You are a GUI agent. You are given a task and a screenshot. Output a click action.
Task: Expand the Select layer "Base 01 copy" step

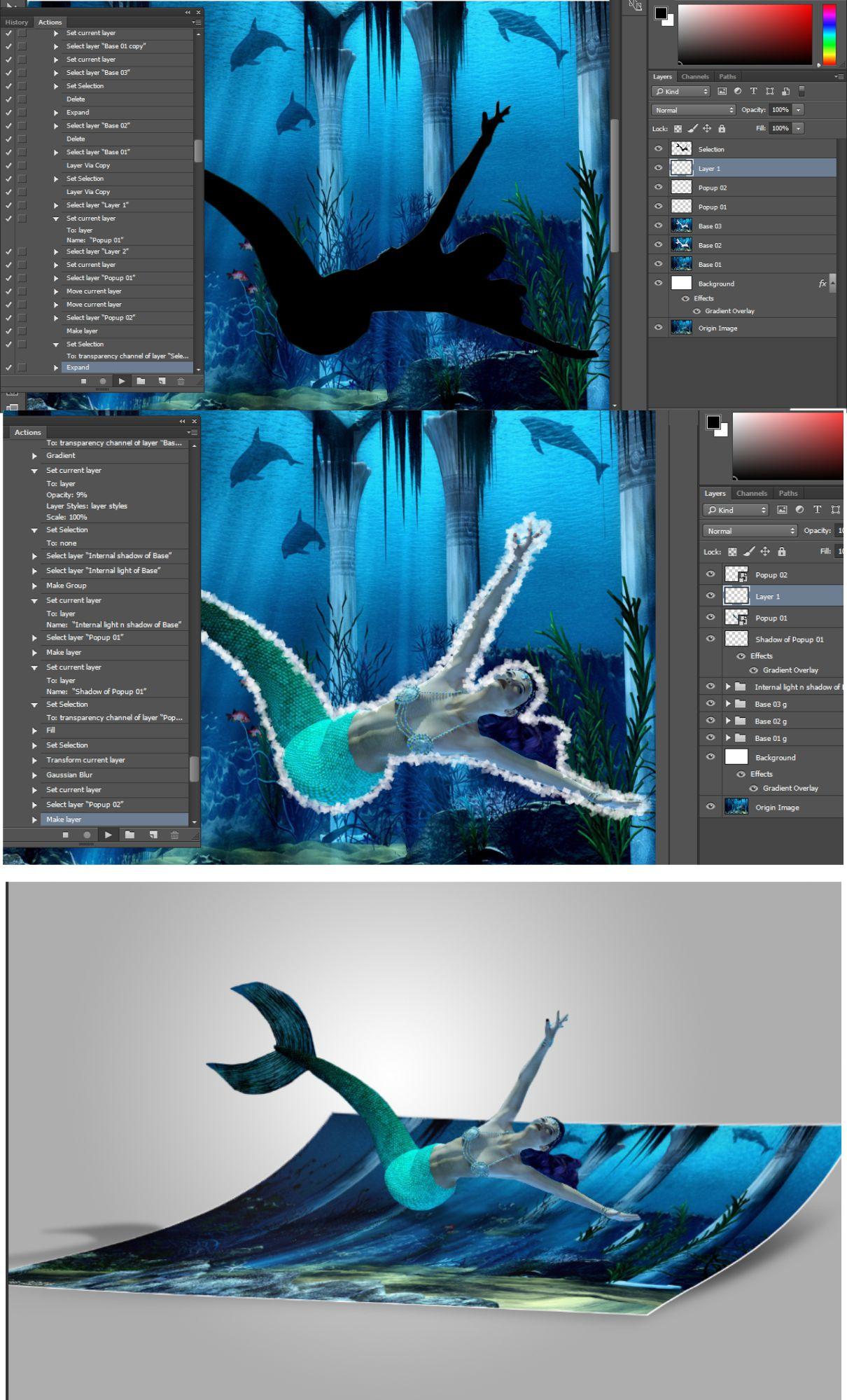pos(56,46)
